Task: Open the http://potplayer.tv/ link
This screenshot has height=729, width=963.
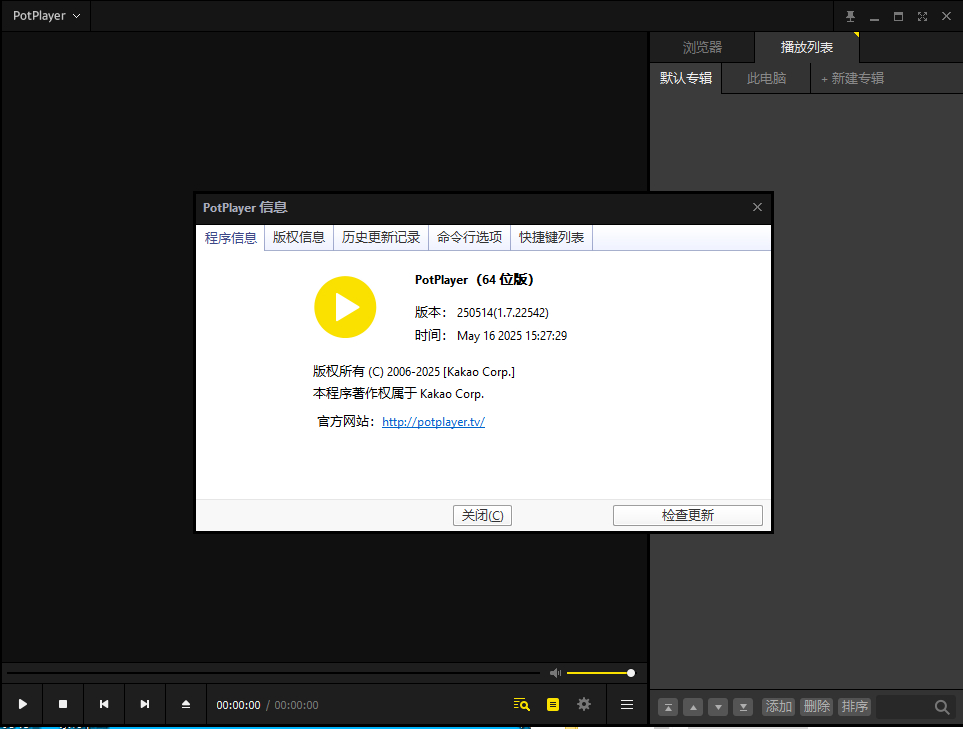Action: click(433, 422)
